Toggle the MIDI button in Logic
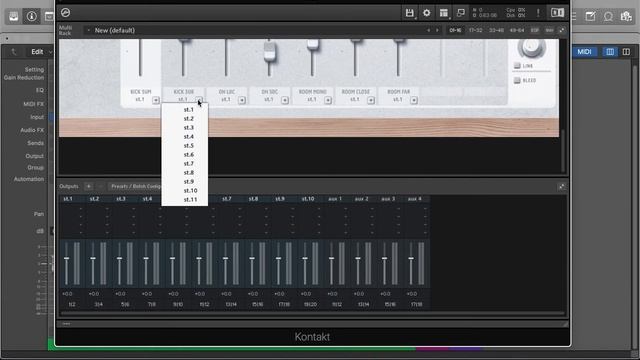 pyautogui.click(x=584, y=52)
